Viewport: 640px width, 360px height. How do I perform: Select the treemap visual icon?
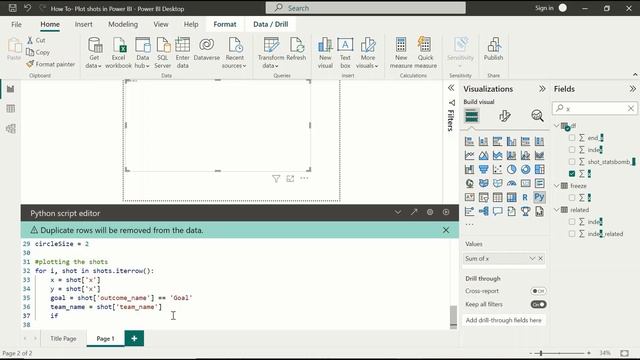(x=539, y=169)
